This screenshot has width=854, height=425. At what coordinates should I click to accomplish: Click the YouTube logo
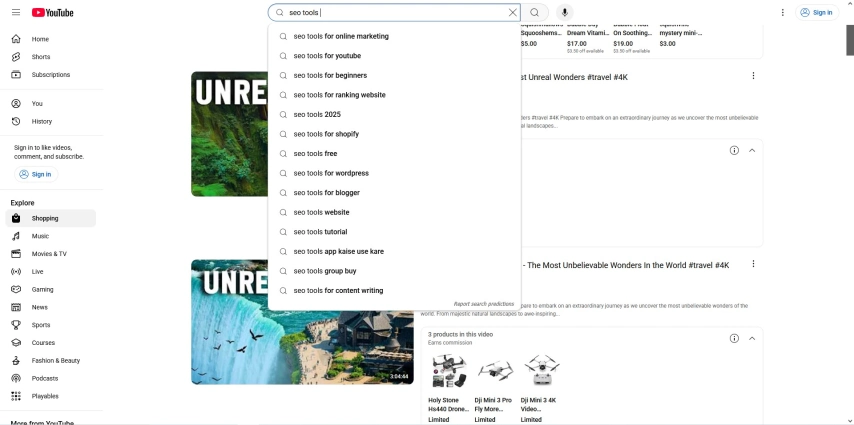53,12
